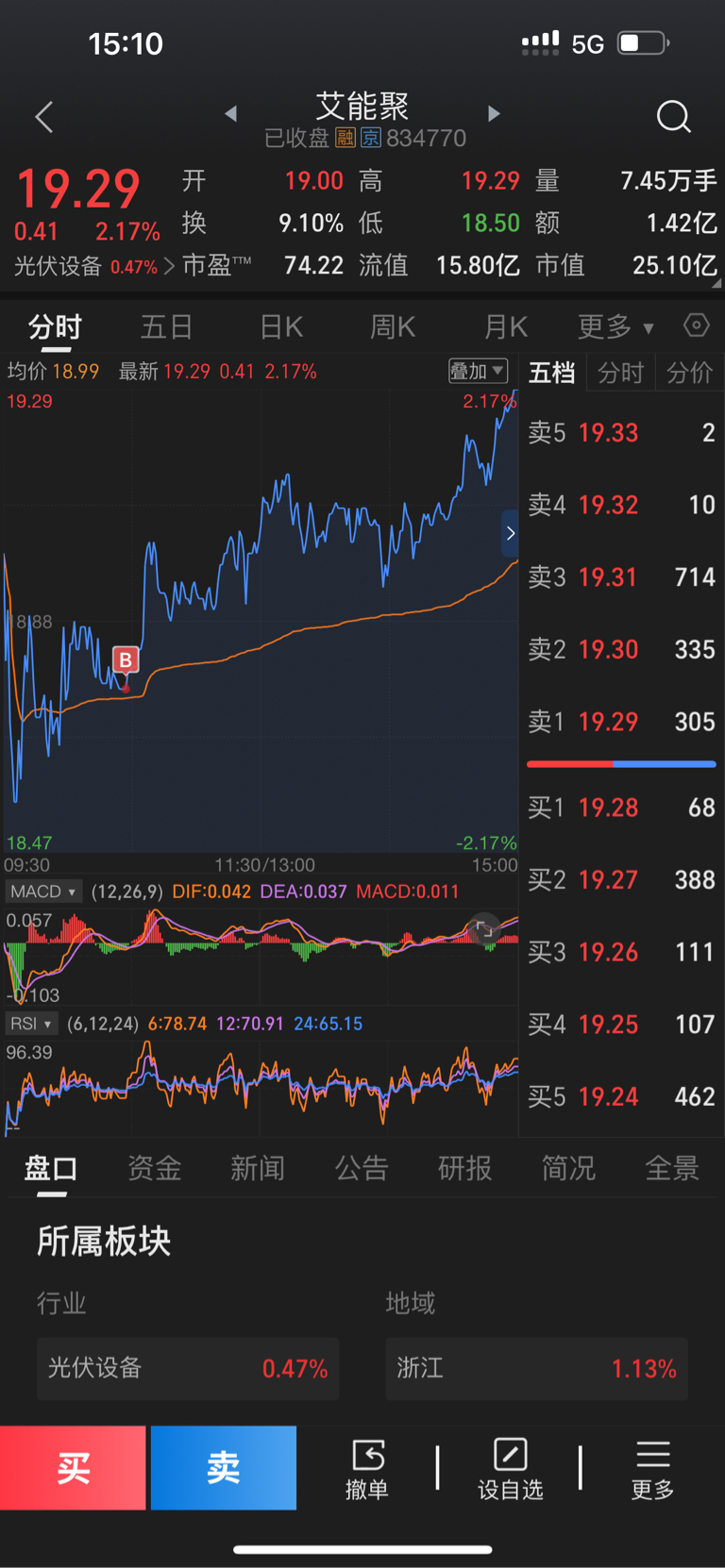This screenshot has height=1568, width=725.
Task: Open the 资金 capital flow tab
Action: [x=155, y=1169]
